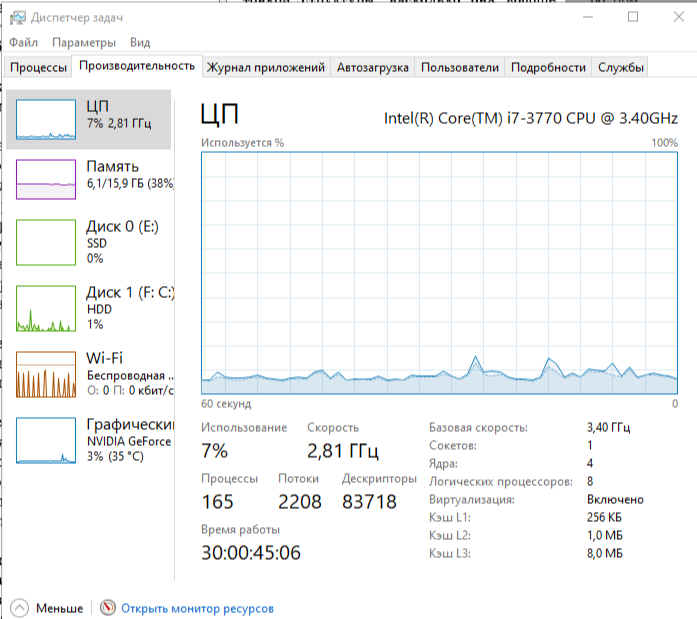Click the Диск 1 HDD 1% label
Image resolution: width=697 pixels, height=619 pixels.
click(130, 308)
